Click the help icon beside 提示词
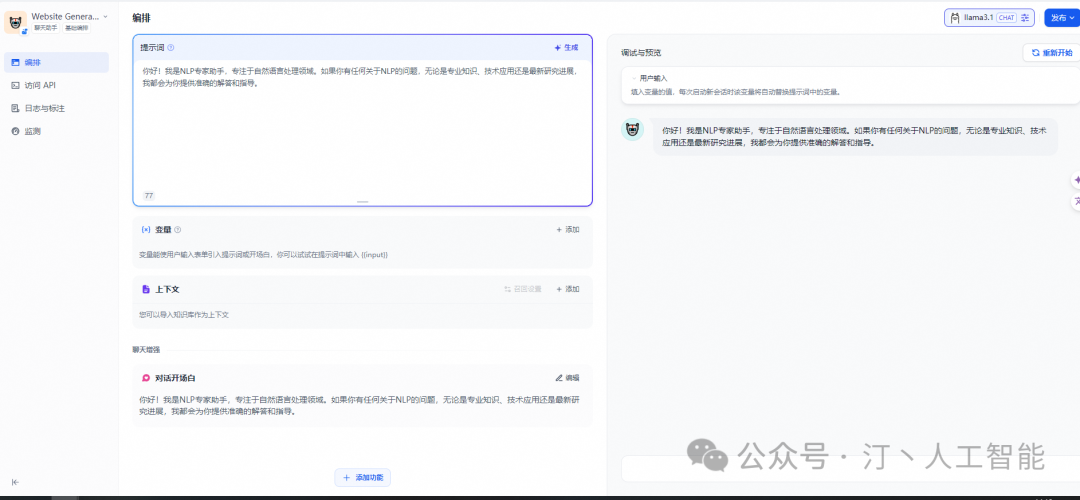 point(171,48)
